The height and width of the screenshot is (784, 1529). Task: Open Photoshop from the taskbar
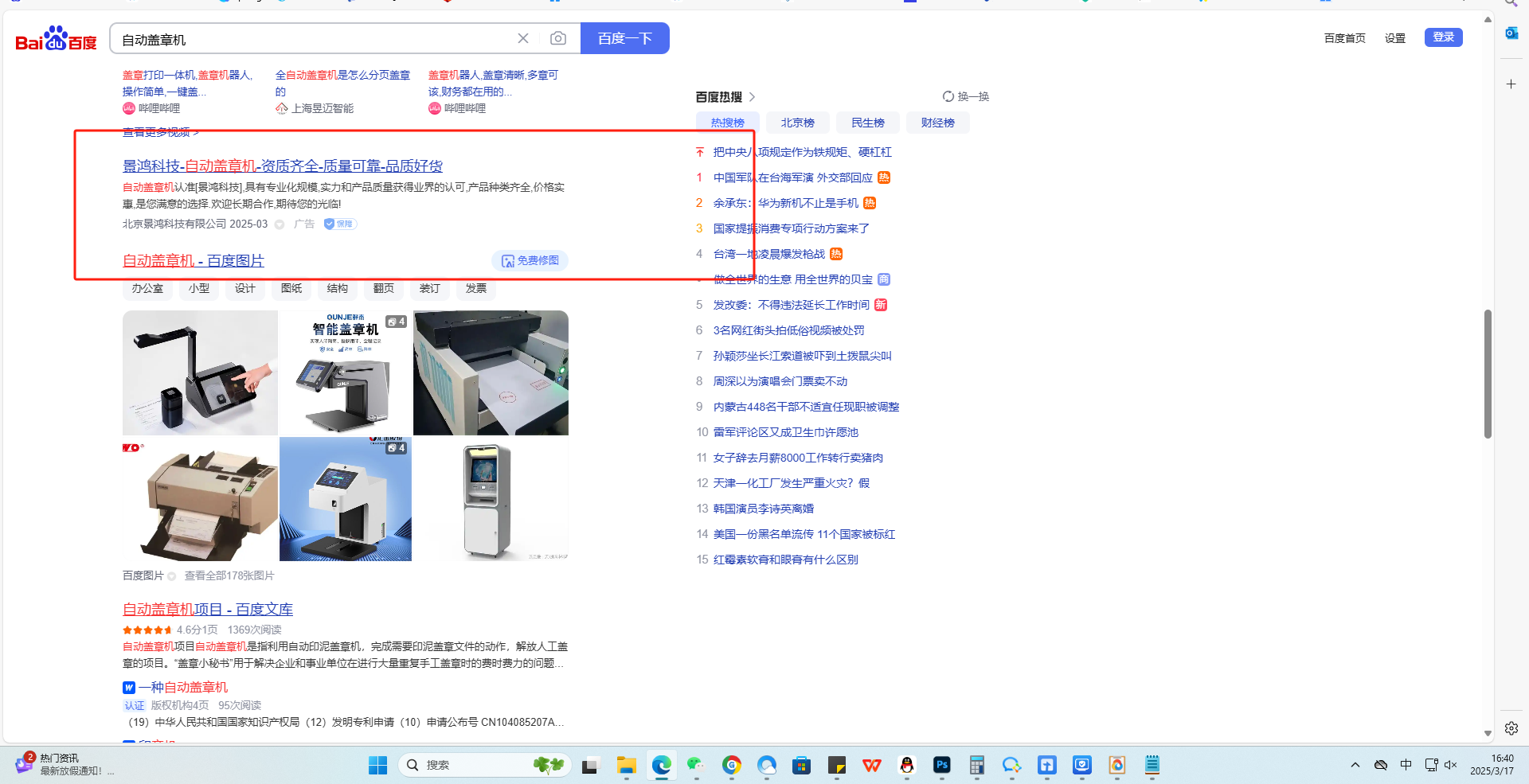(x=941, y=766)
